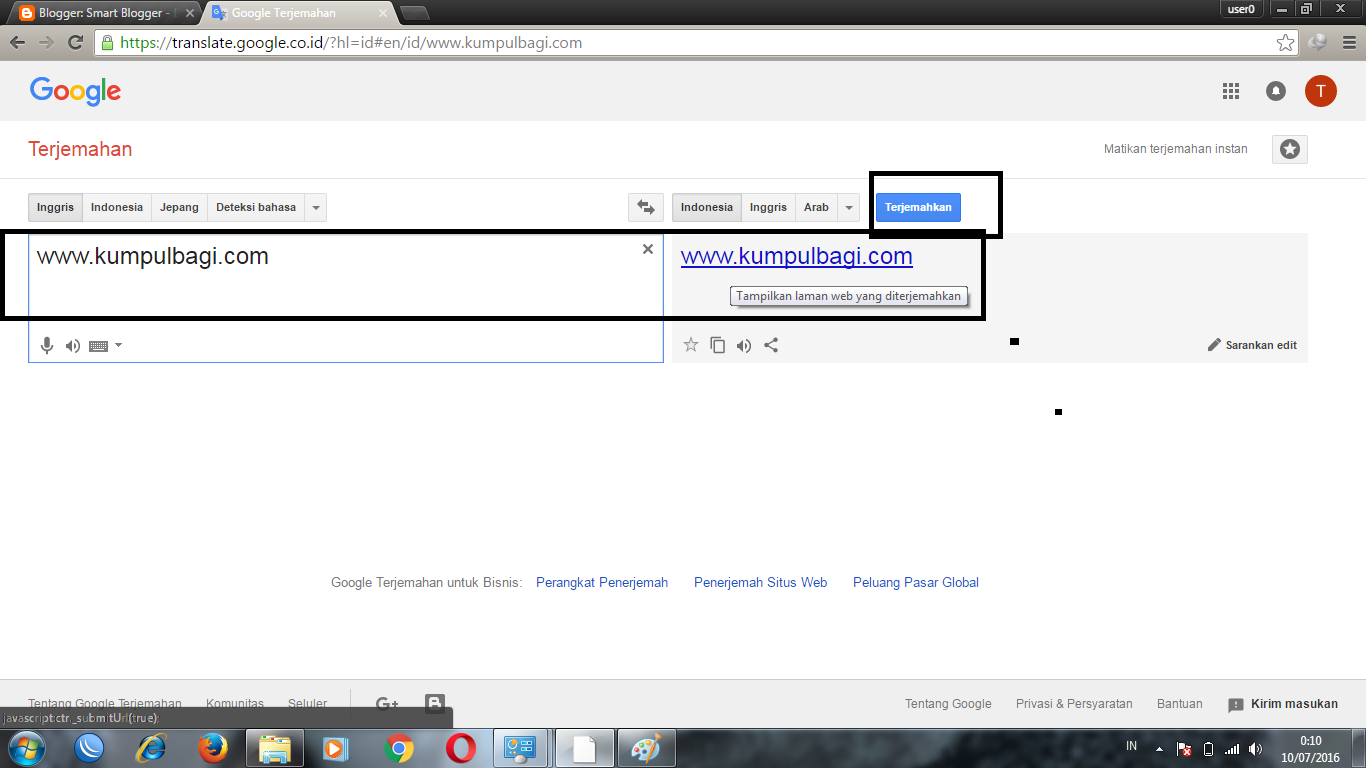This screenshot has height=768, width=1366.
Task: Click the browser forward arrow
Action: pos(46,43)
